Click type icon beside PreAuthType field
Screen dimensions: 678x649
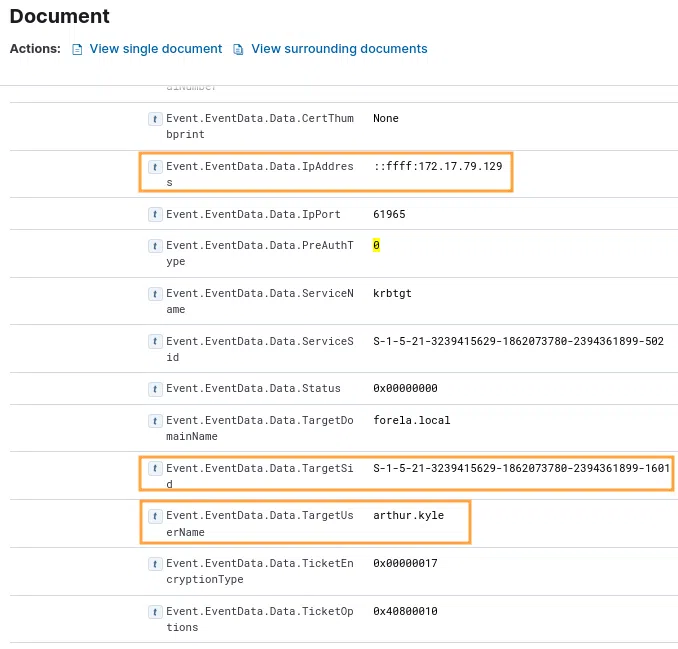(x=155, y=245)
